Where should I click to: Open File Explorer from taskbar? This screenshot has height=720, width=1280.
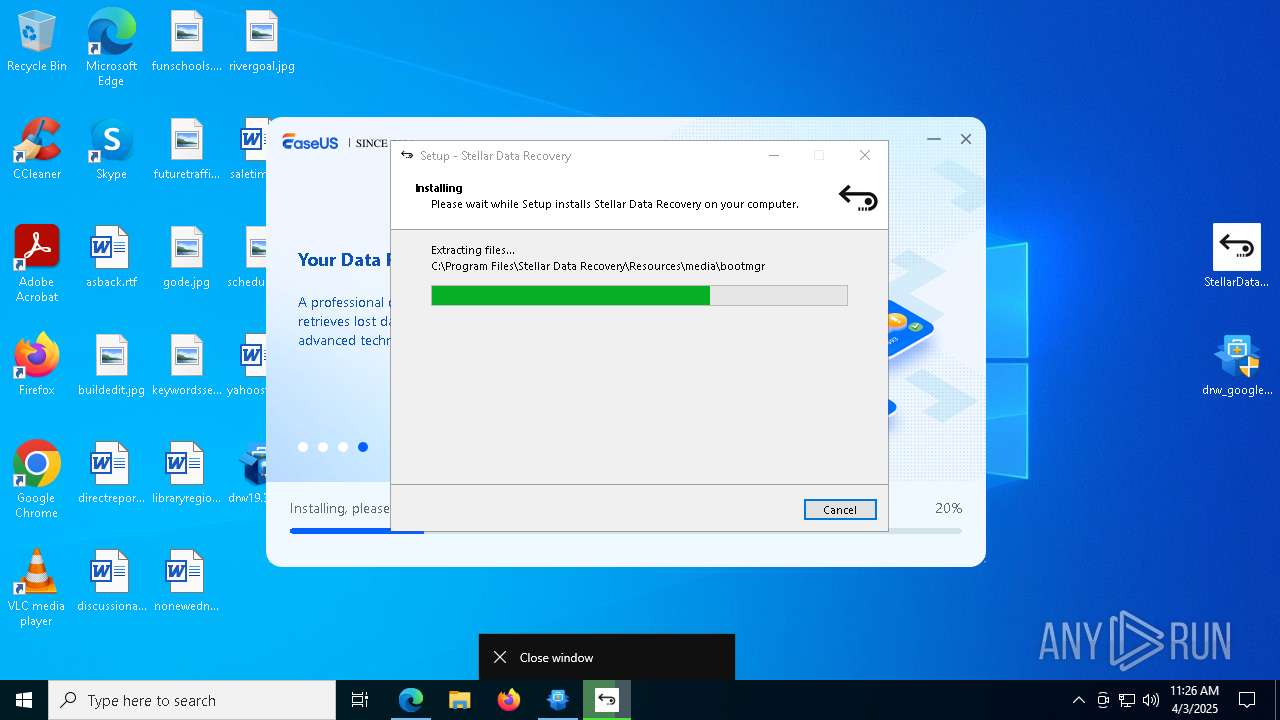pyautogui.click(x=460, y=700)
